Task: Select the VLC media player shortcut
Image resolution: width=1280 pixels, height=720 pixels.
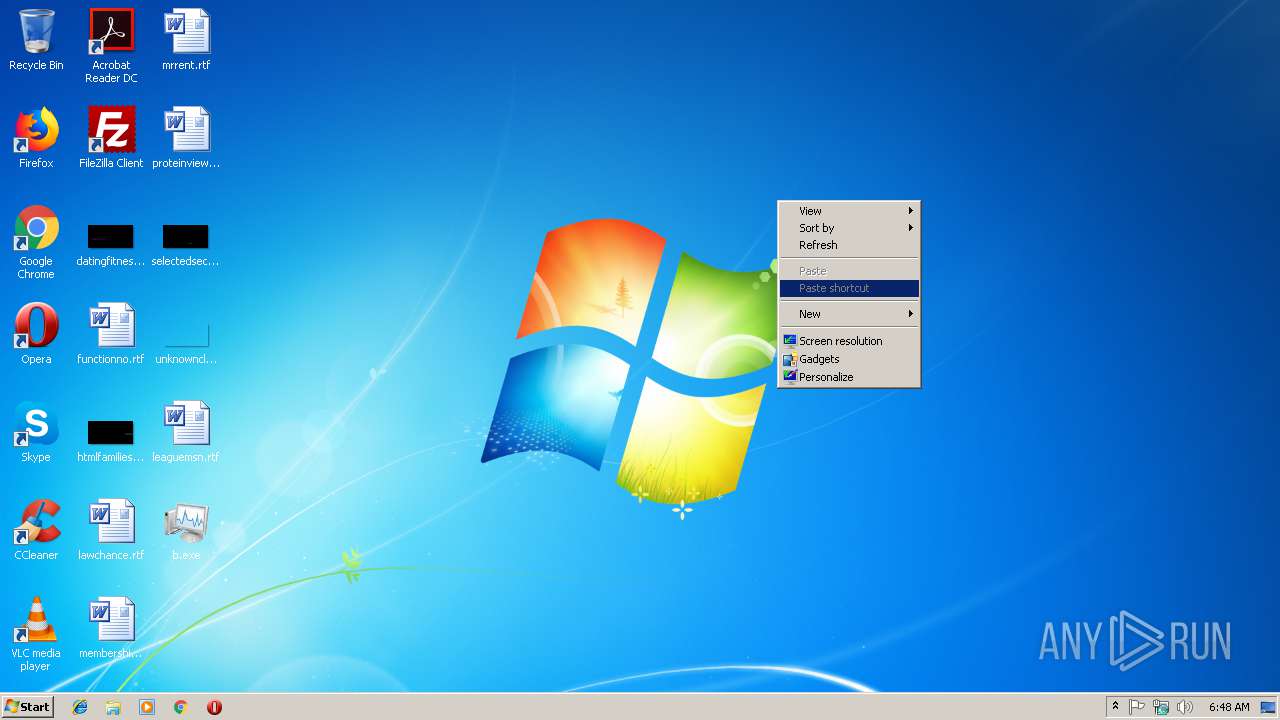Action: pos(36,634)
